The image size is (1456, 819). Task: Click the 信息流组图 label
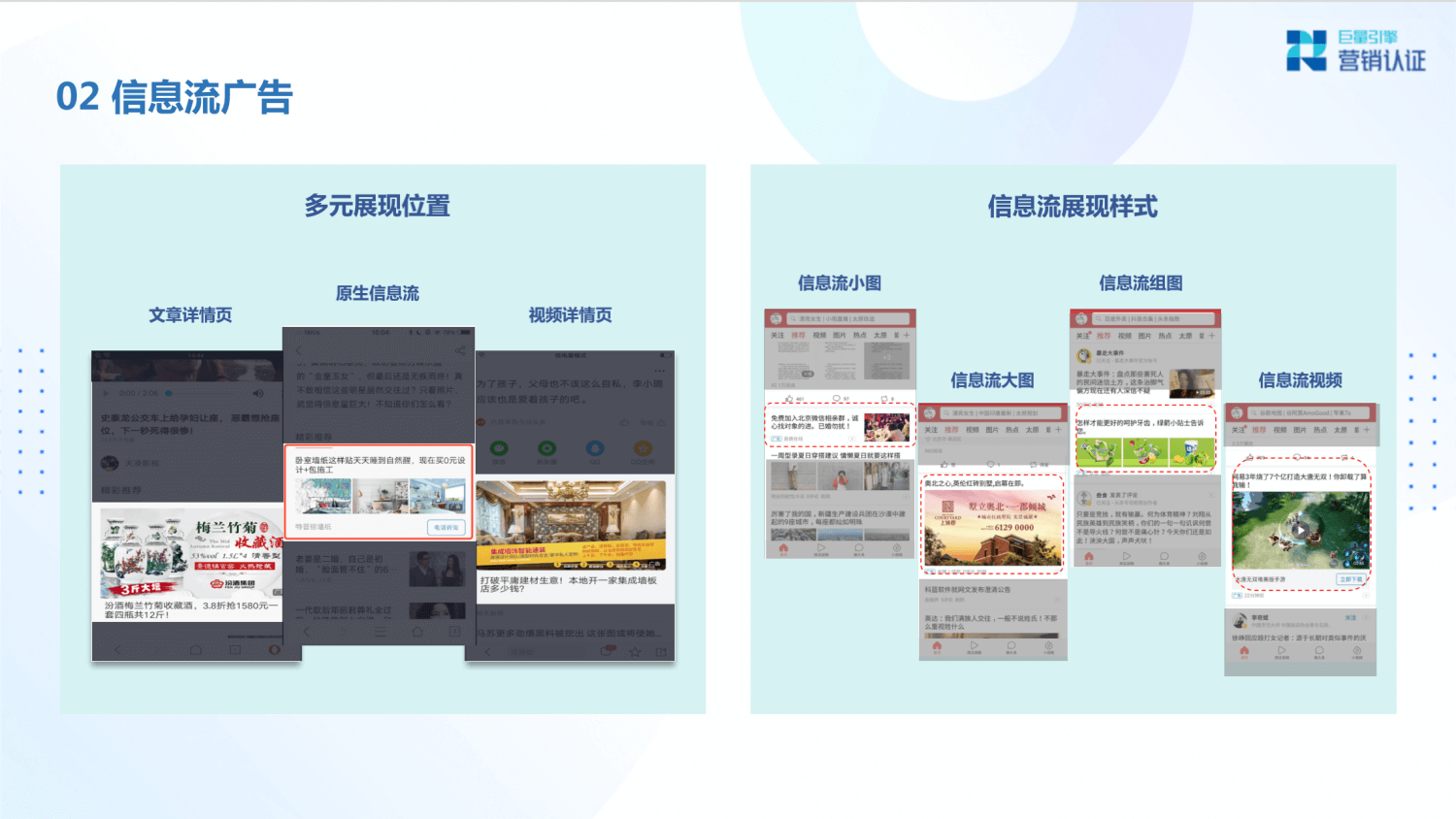[x=1141, y=282]
